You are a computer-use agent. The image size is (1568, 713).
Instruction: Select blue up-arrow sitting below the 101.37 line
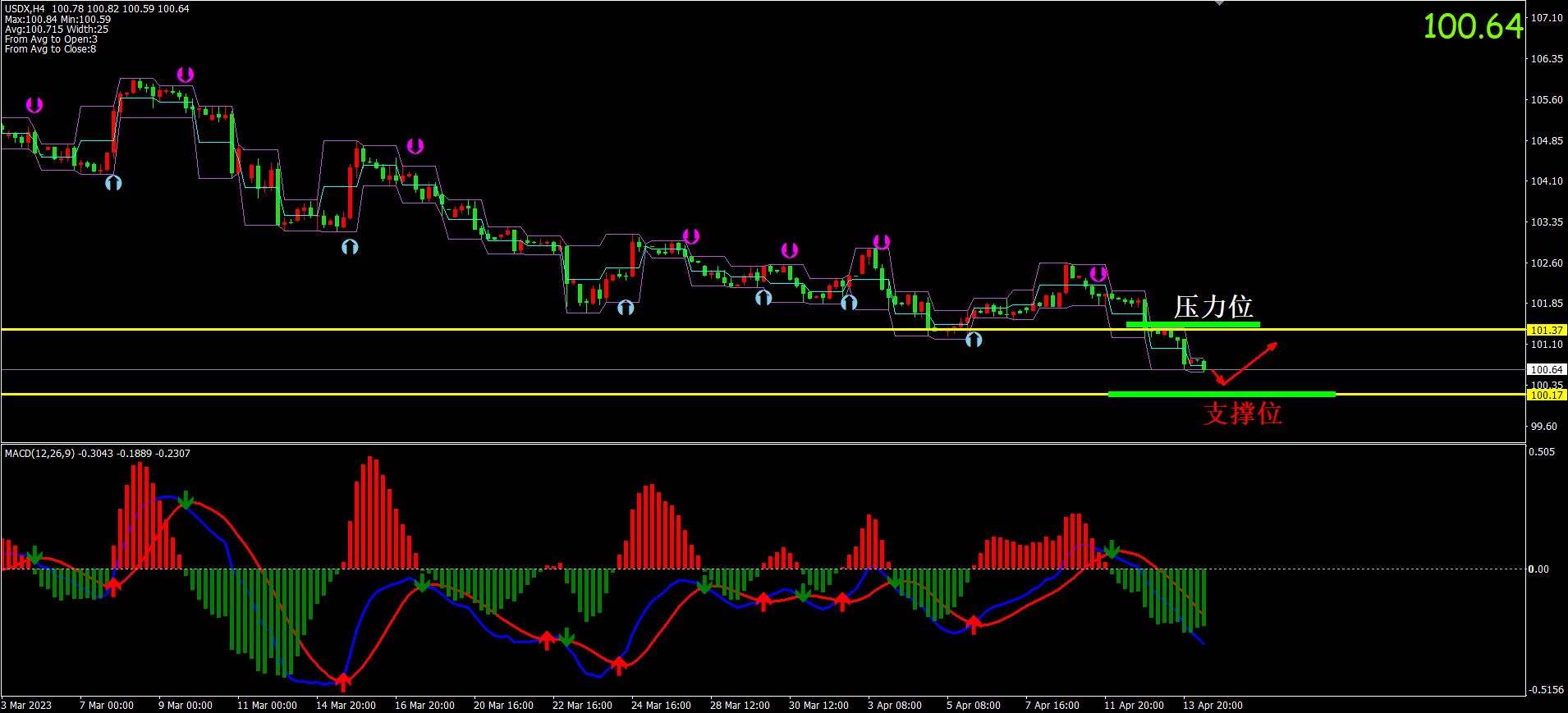(x=974, y=340)
